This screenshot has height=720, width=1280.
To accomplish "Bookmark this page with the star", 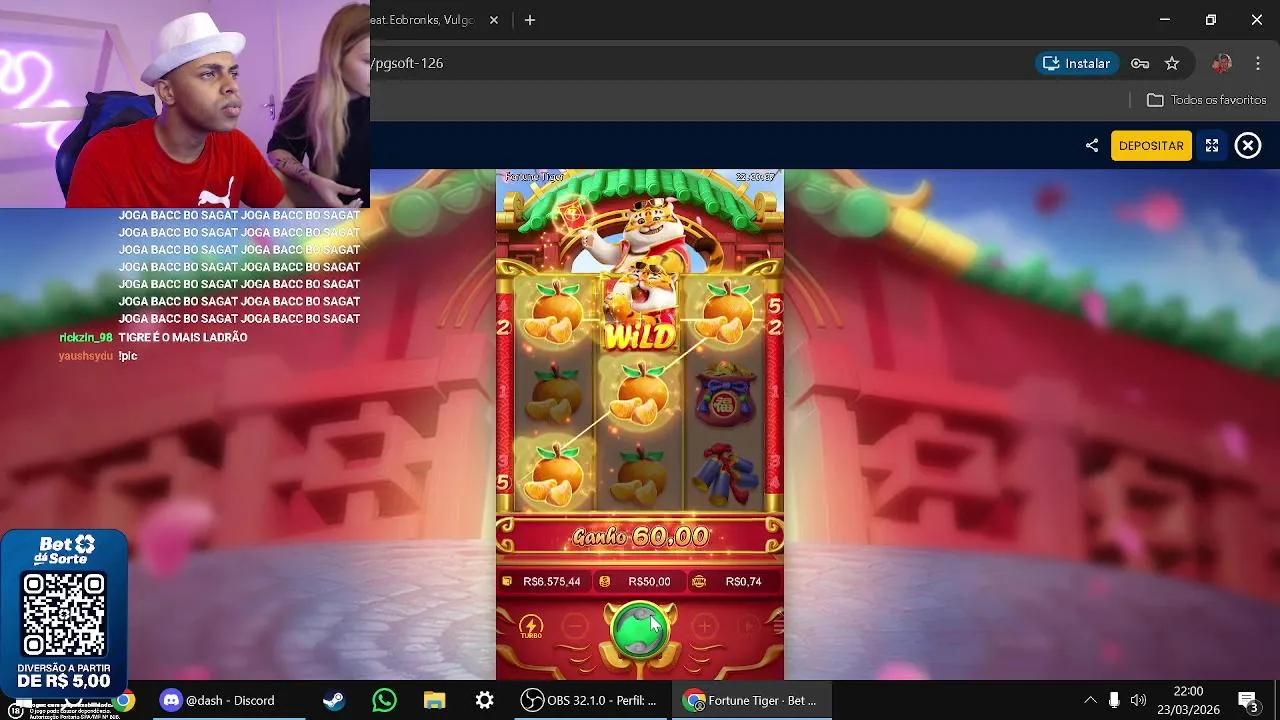I will pos(1172,63).
